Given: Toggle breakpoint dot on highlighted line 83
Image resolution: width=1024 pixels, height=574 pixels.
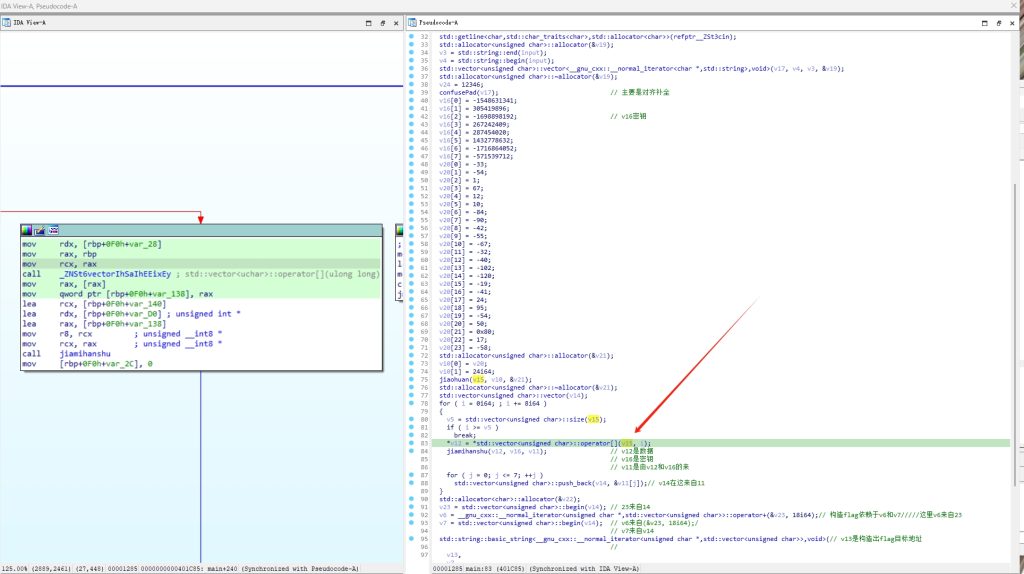Looking at the screenshot, I should (x=411, y=443).
